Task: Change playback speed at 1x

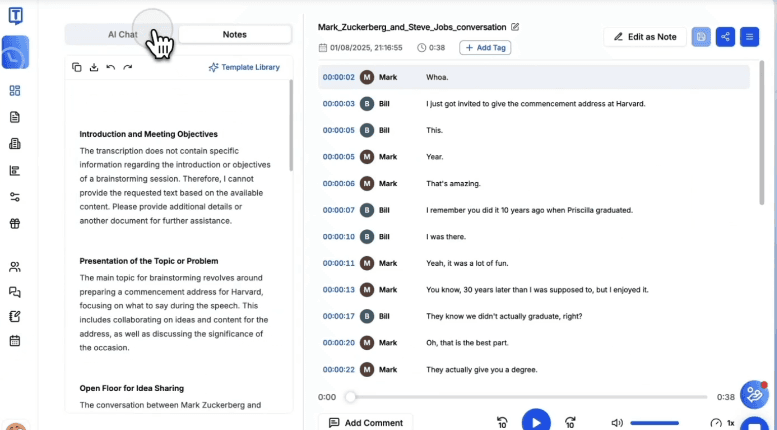Action: pyautogui.click(x=723, y=423)
